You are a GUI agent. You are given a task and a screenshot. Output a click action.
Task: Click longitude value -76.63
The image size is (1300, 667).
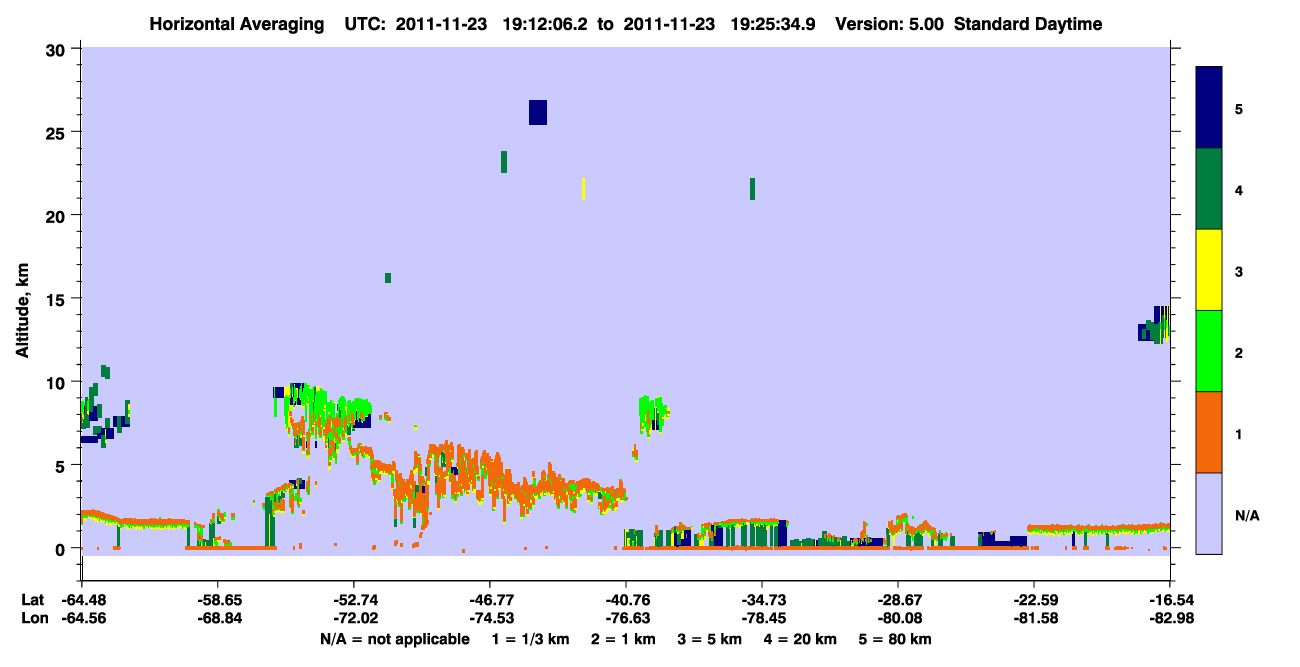(626, 618)
